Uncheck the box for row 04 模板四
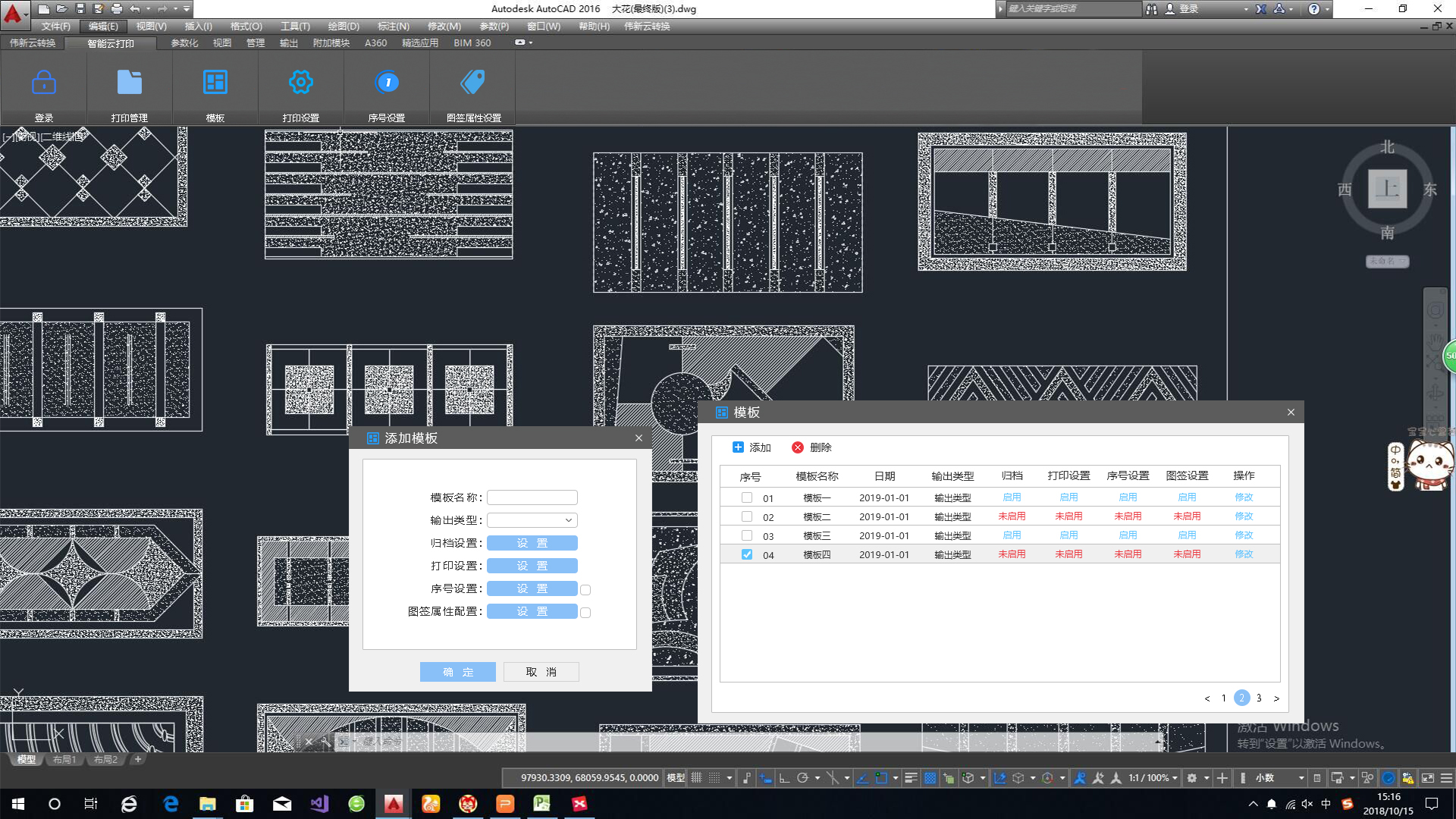1456x819 pixels. click(747, 554)
